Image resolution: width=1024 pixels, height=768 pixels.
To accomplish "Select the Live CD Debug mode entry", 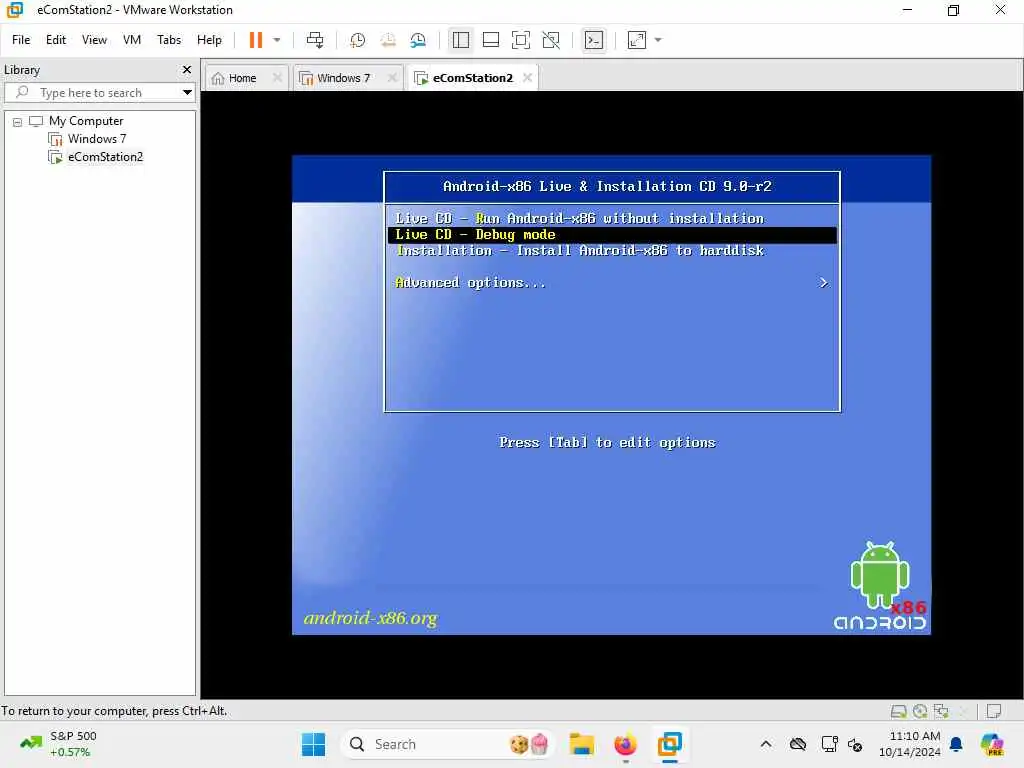I will 612,235.
